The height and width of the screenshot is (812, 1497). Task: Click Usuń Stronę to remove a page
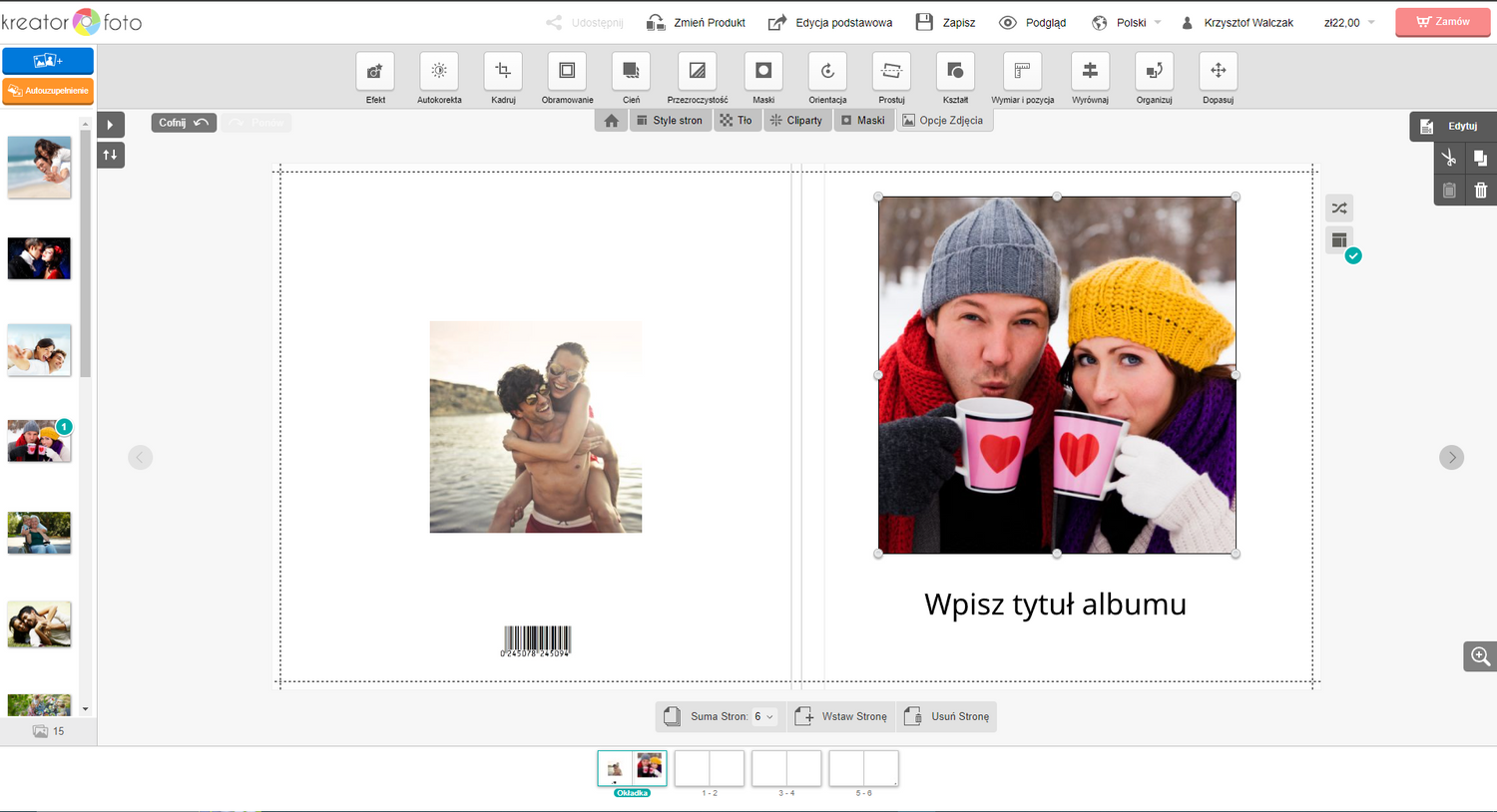(x=947, y=716)
